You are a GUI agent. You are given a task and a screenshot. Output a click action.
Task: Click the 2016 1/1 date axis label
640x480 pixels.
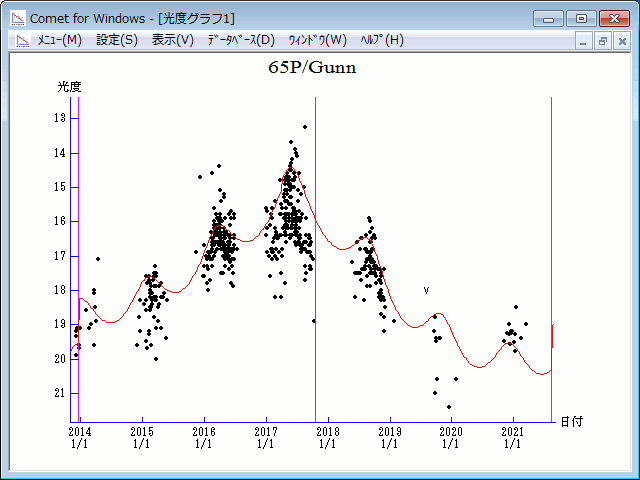click(204, 437)
